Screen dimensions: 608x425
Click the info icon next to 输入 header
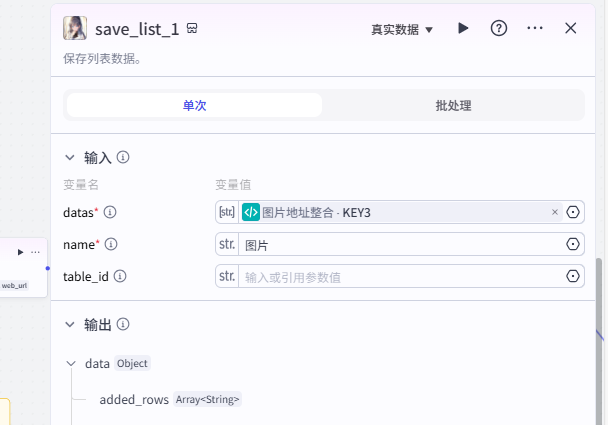(124, 157)
